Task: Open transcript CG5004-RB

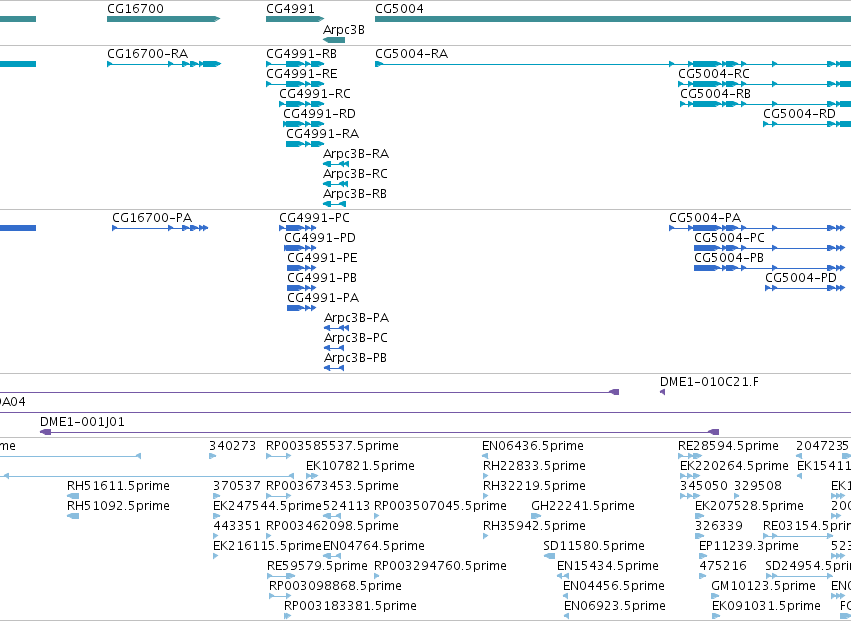Action: pyautogui.click(x=715, y=94)
